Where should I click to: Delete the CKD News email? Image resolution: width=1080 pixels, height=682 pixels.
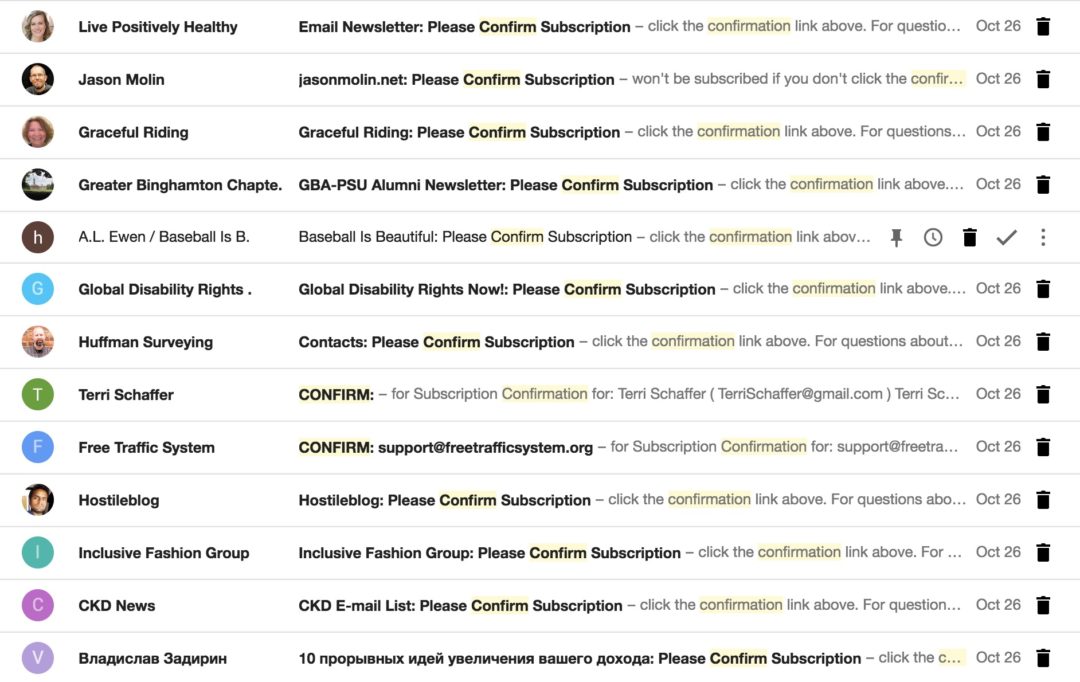1043,605
